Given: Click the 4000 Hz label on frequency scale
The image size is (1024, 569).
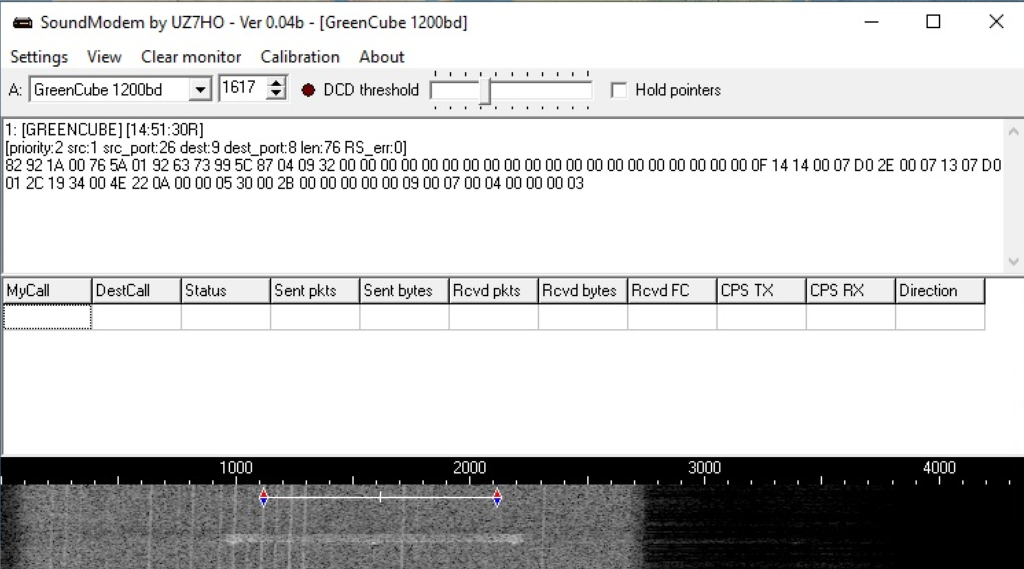Looking at the screenshot, I should pos(939,468).
